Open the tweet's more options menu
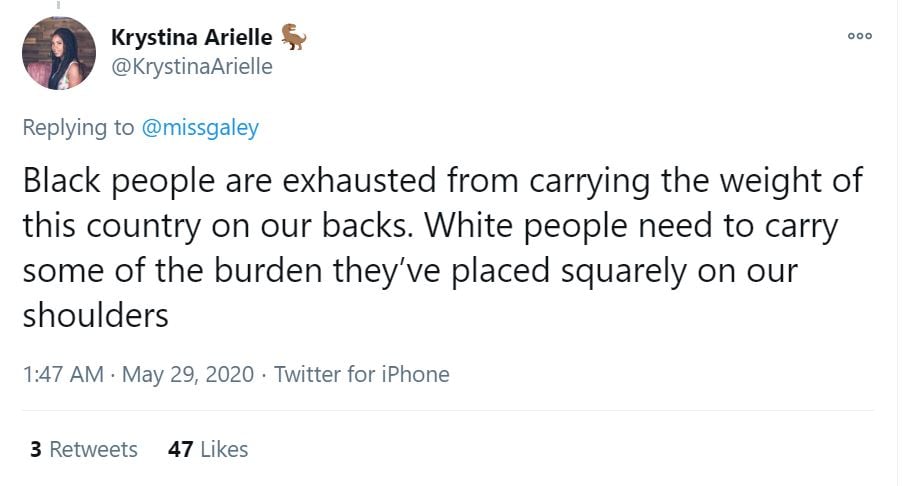The image size is (904, 486). coord(859,35)
